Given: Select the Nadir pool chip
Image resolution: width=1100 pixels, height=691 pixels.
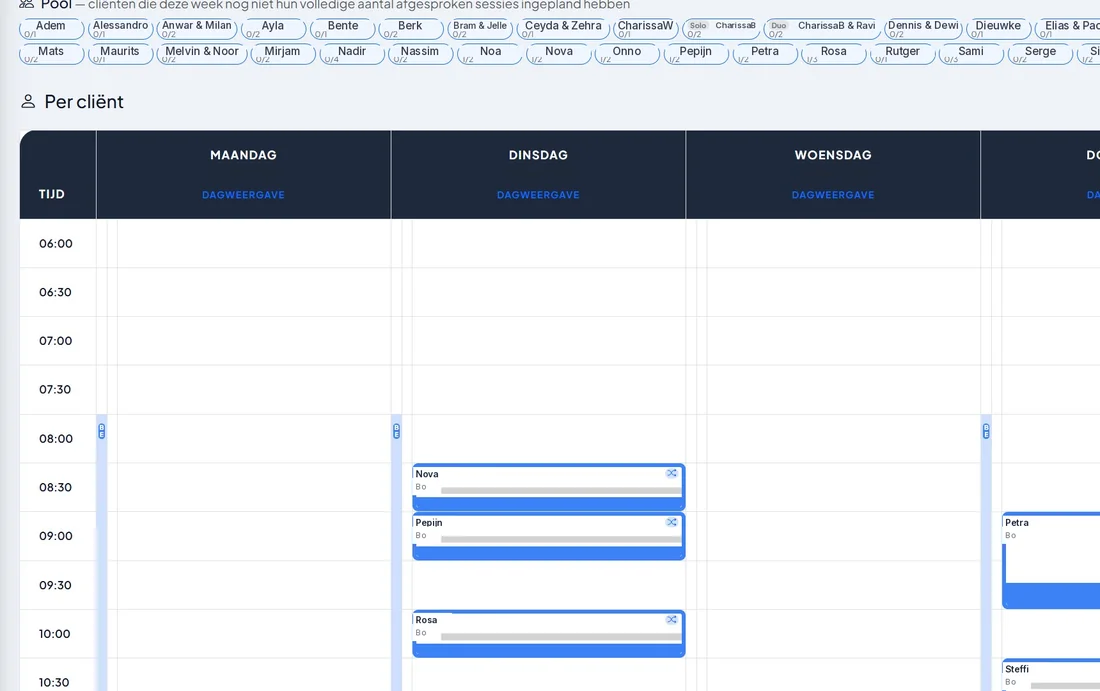Looking at the screenshot, I should tap(352, 54).
